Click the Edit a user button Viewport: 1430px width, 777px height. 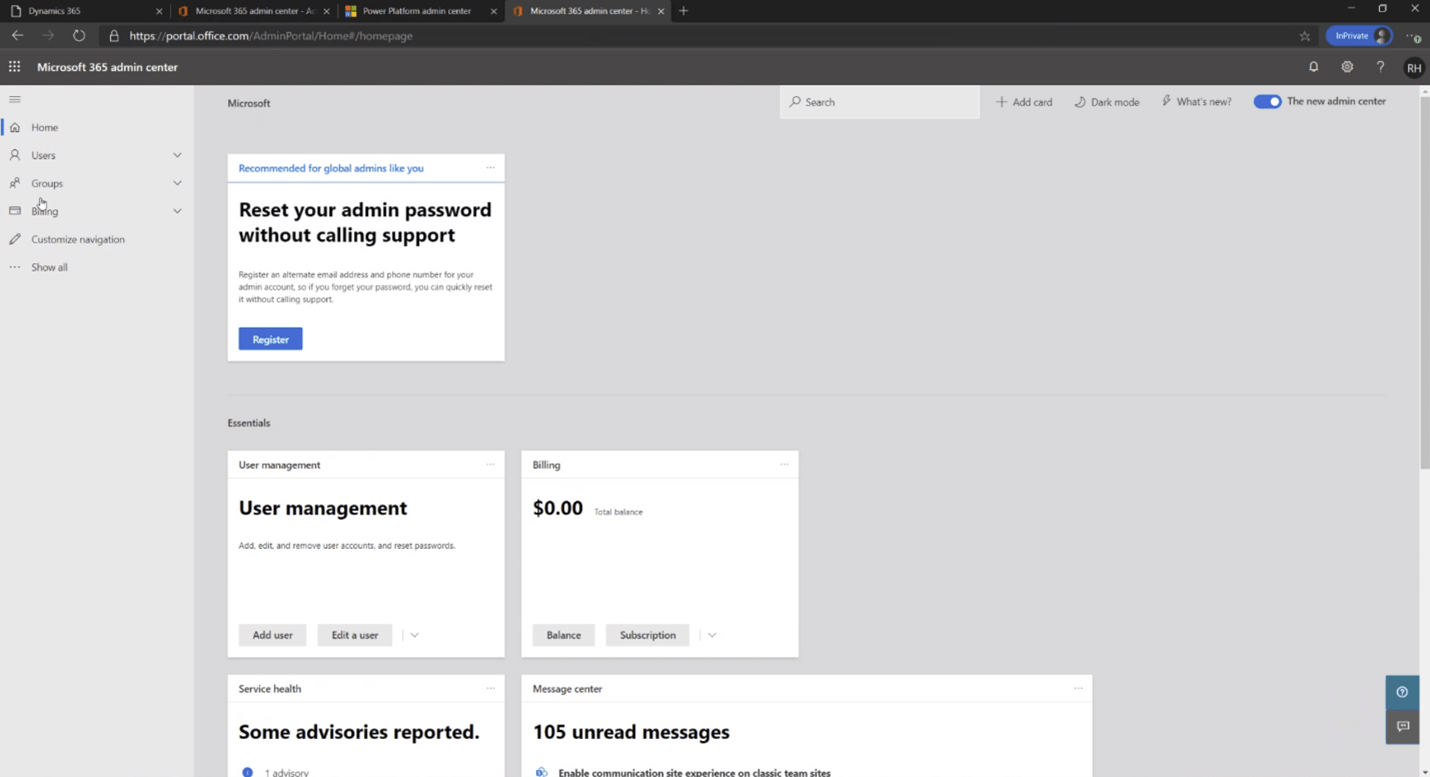pos(355,635)
